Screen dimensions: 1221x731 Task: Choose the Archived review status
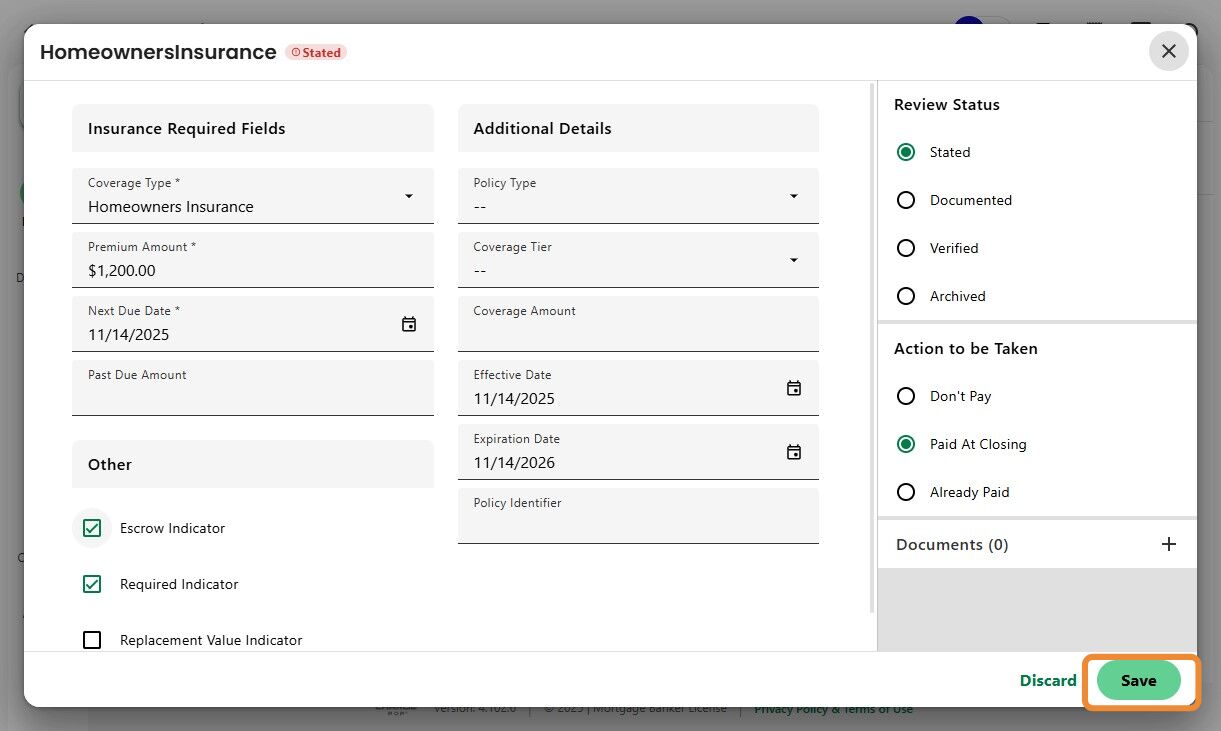coord(906,296)
